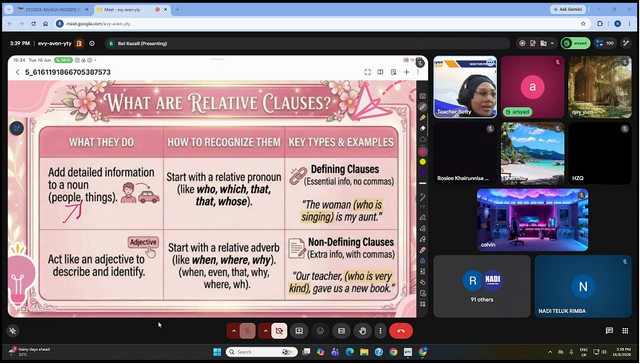Select the HZQ participant tile
Image resolution: width=640 pixels, height=364 pixels.
(x=600, y=153)
